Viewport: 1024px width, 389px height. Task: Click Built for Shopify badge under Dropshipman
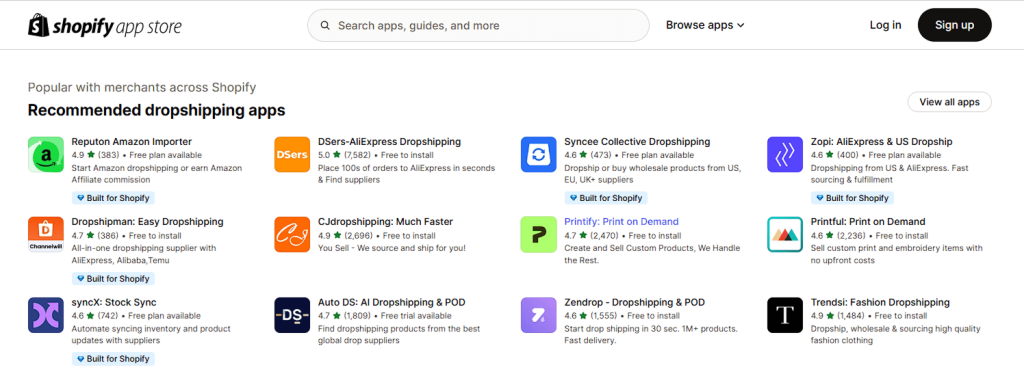click(113, 279)
